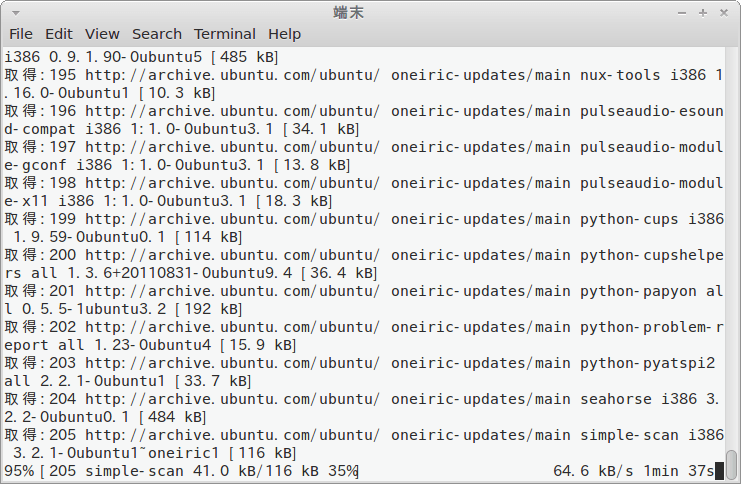Screen dimensions: 741x484
Task: Click 'python-papyon' on line 201
Action: (x=638, y=291)
